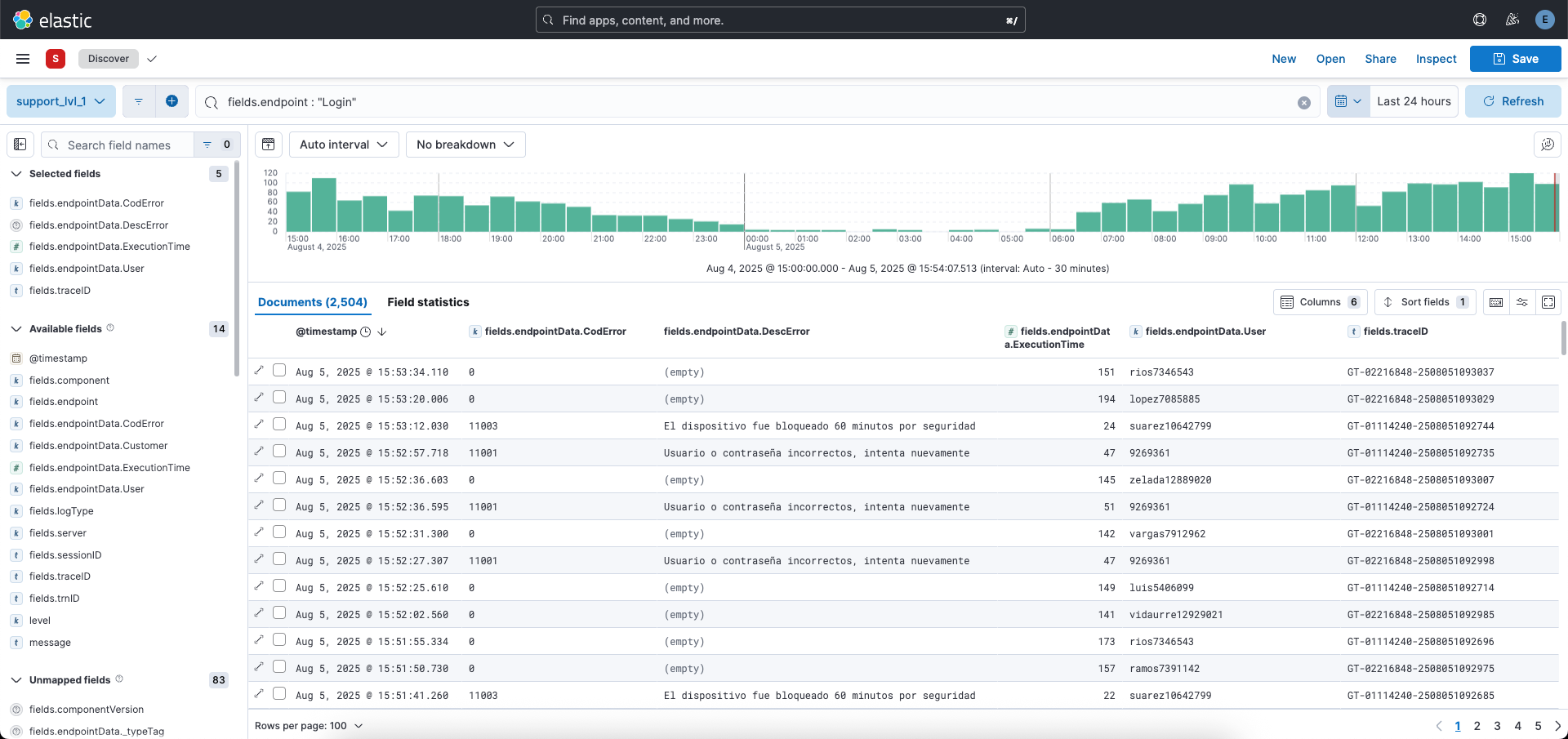
Task: Toggle the checkbox on the lopez7085885 row
Action: (279, 397)
